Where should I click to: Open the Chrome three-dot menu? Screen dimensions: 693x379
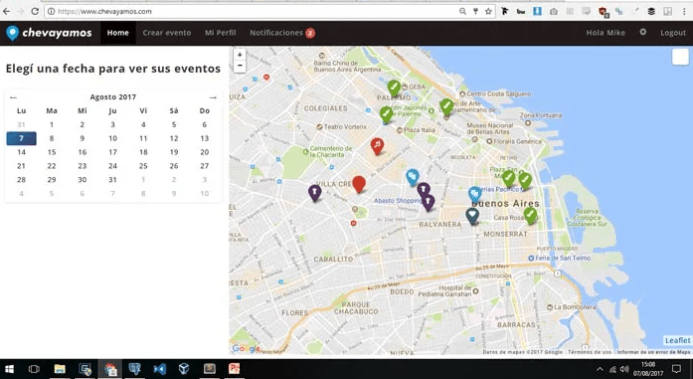tap(684, 11)
